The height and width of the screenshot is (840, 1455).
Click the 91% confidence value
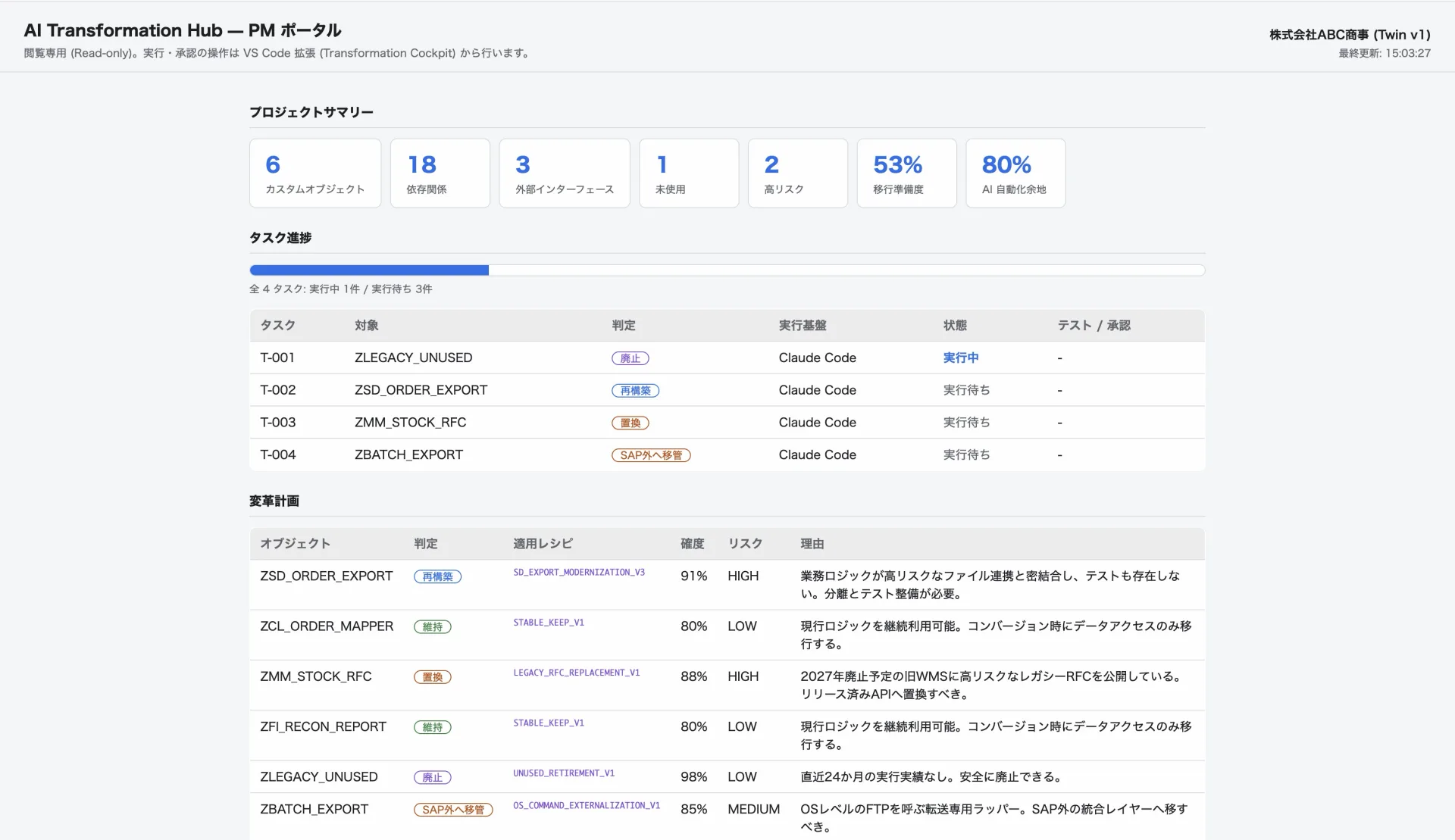pos(693,576)
